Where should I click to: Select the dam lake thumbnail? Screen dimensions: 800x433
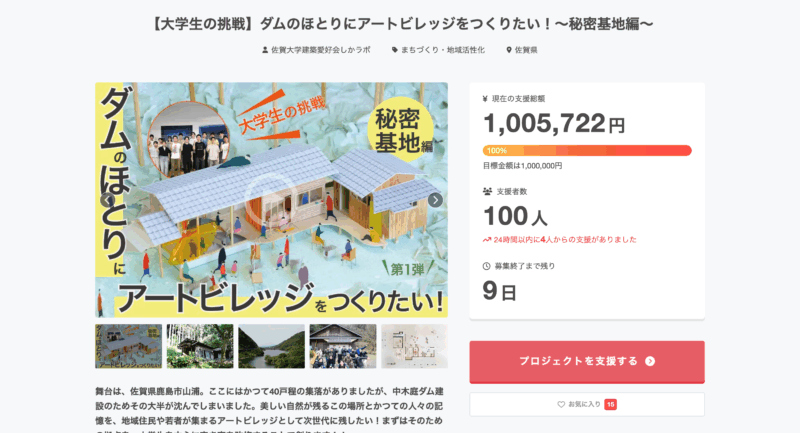[x=271, y=346]
